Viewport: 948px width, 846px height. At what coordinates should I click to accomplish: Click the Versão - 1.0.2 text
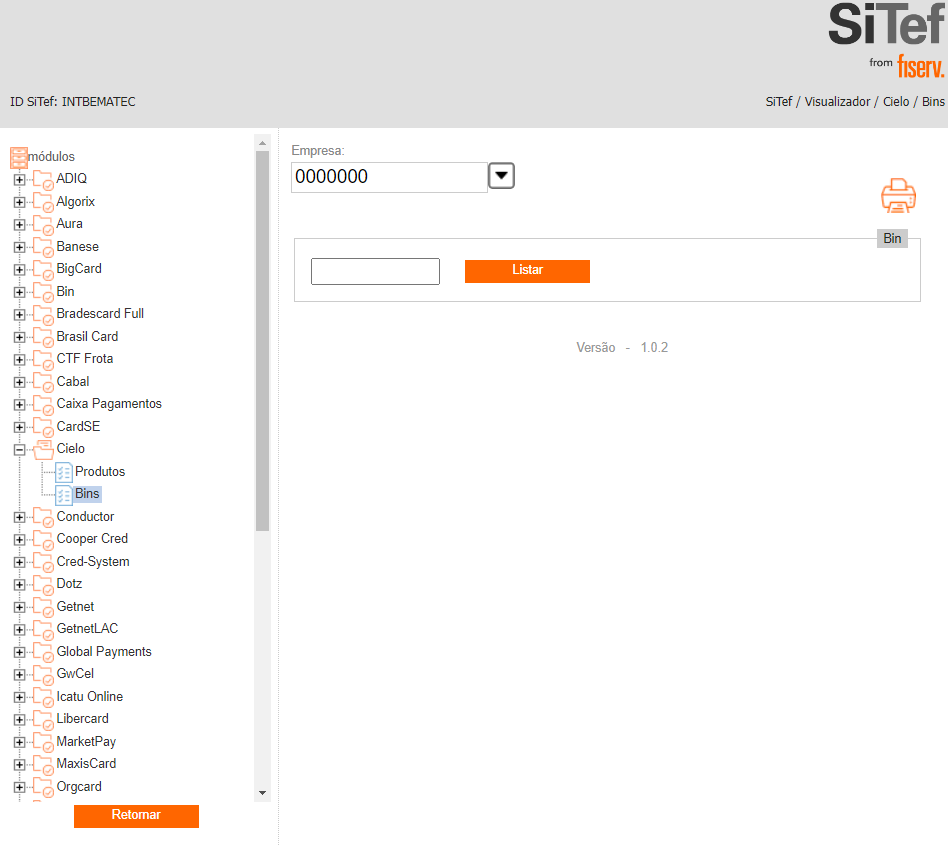pyautogui.click(x=622, y=348)
